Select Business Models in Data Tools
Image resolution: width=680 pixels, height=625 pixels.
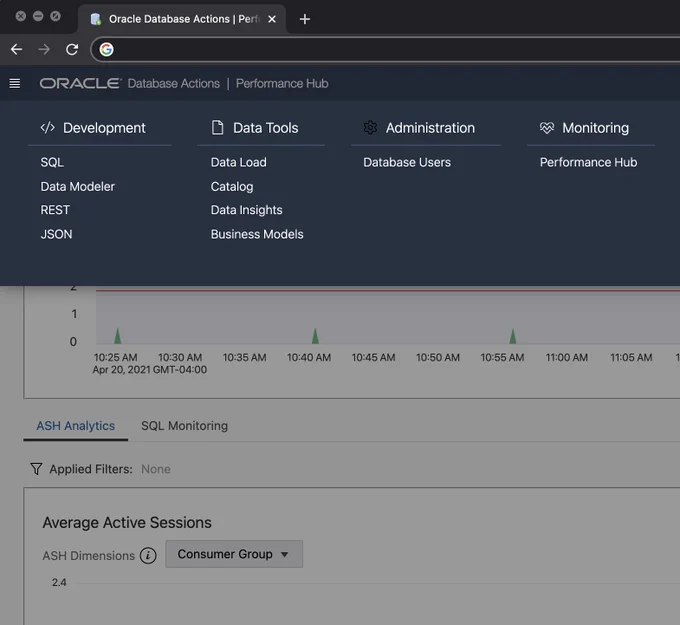click(x=257, y=234)
